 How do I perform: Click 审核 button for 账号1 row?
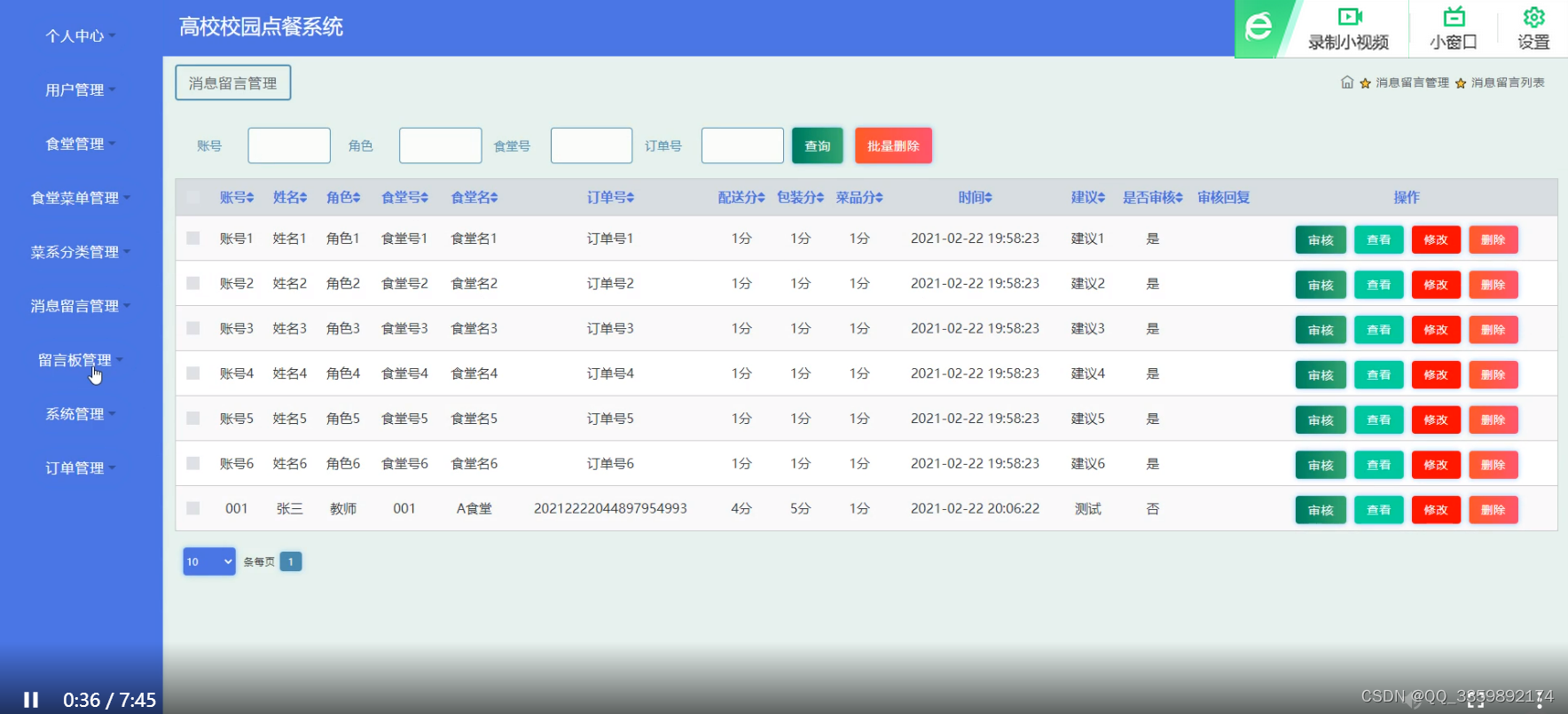1321,239
